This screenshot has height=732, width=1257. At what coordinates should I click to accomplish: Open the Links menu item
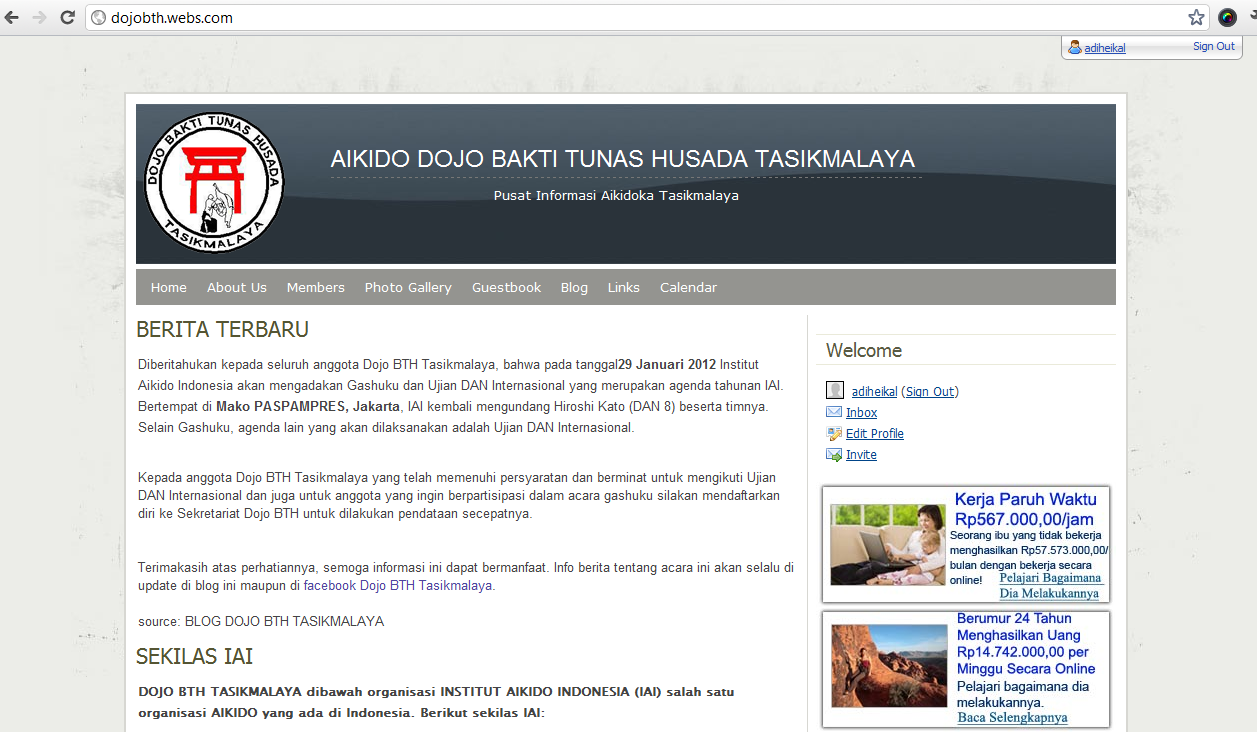pos(624,287)
